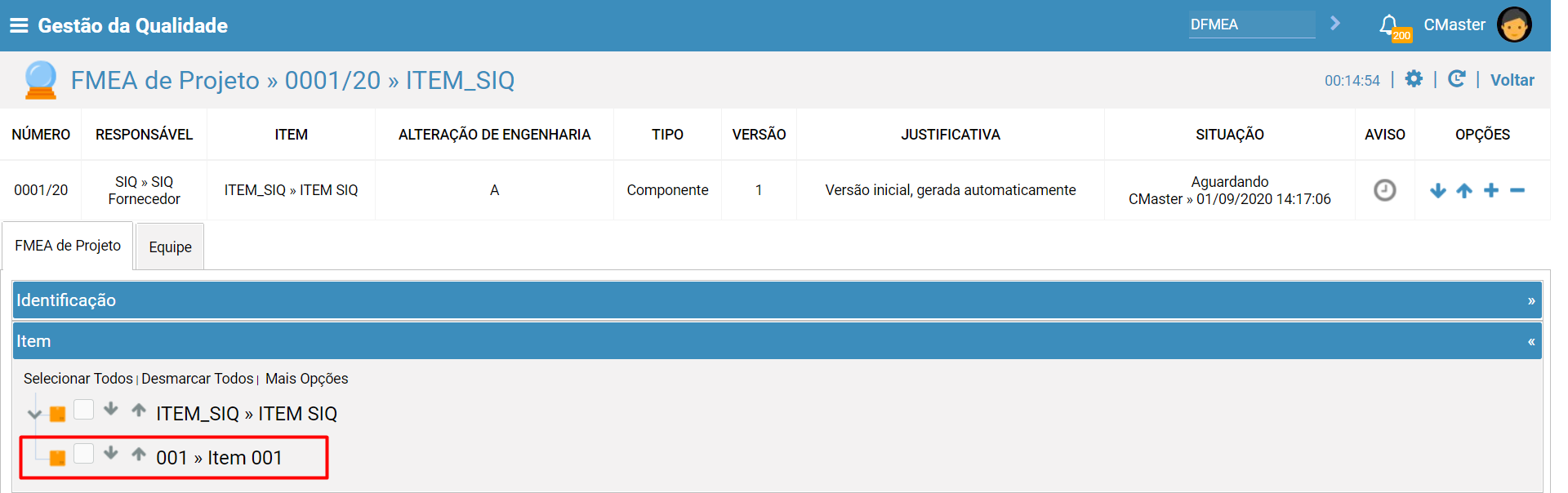Screen dimensions: 1568x493
Task: Click the up arrow on ITEM_SIQ row
Action: (x=139, y=409)
